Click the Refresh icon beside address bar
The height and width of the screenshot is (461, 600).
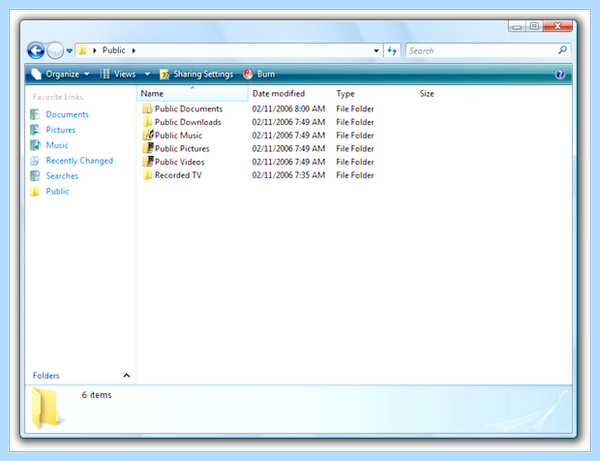point(392,50)
